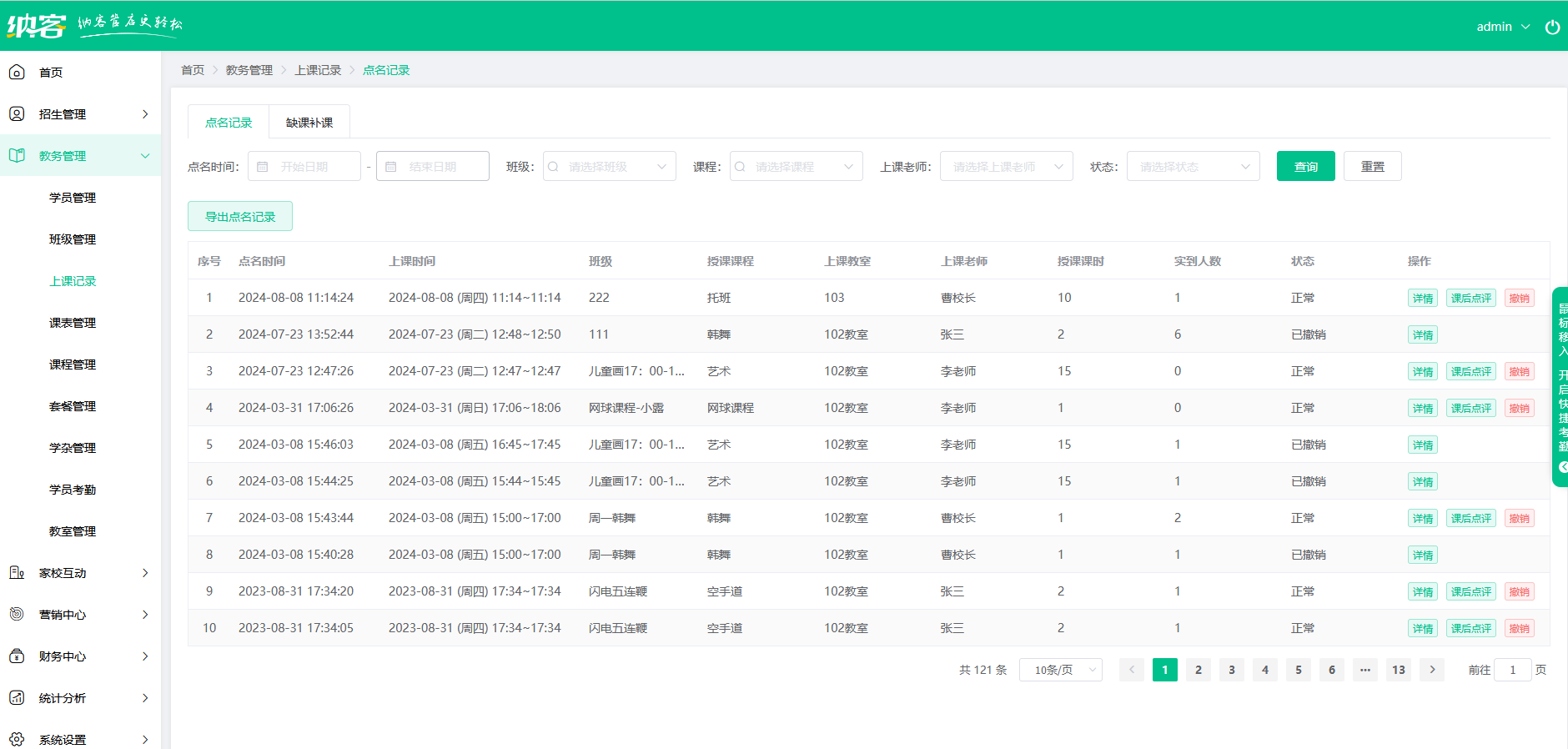This screenshot has width=1568, height=749.
Task: Click the search icon in 班级 selector
Action: point(553,167)
